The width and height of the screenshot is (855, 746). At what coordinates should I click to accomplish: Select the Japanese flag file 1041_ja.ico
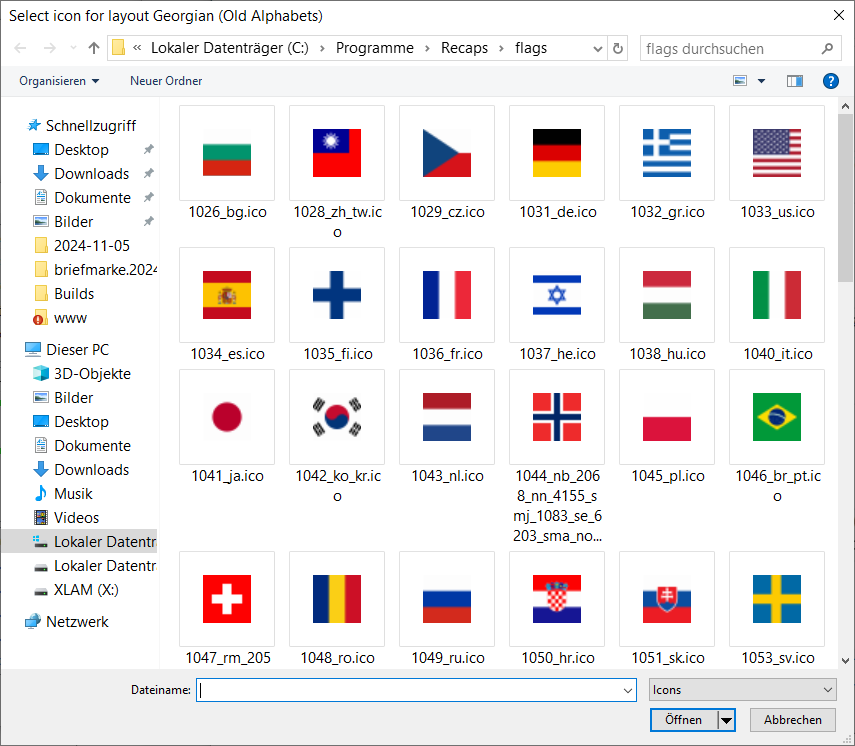pos(227,417)
